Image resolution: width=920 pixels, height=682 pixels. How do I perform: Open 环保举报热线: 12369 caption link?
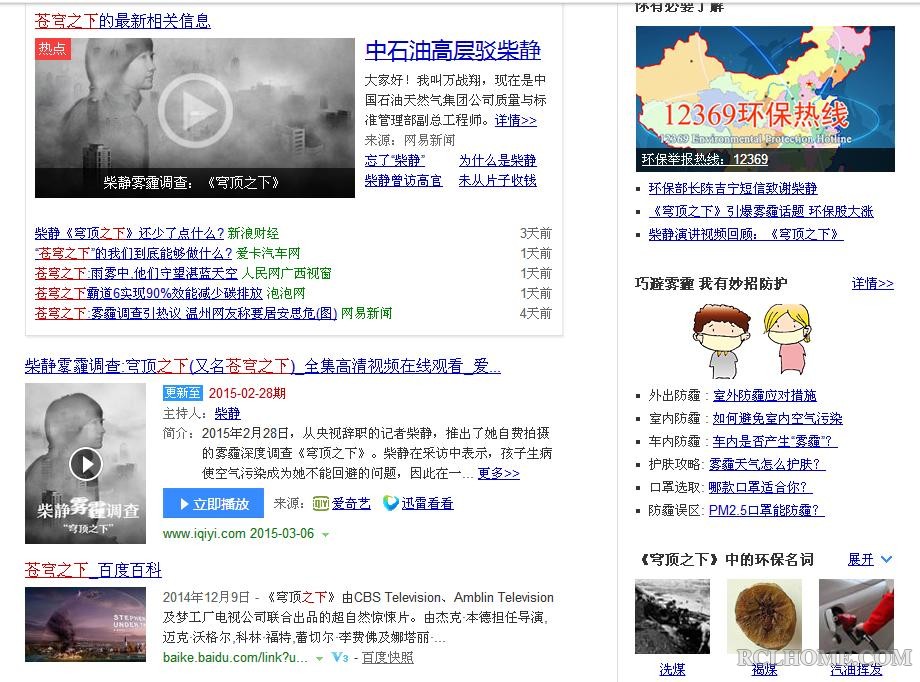point(705,159)
